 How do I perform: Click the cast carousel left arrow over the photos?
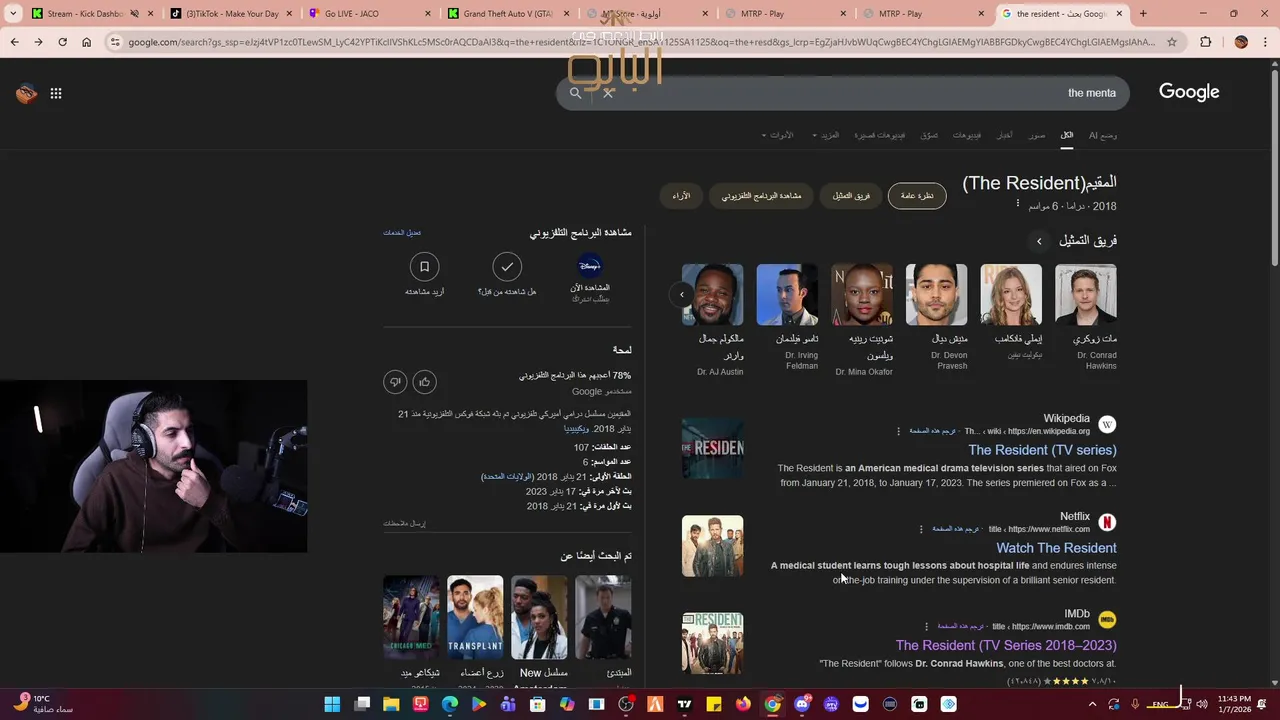tap(682, 294)
